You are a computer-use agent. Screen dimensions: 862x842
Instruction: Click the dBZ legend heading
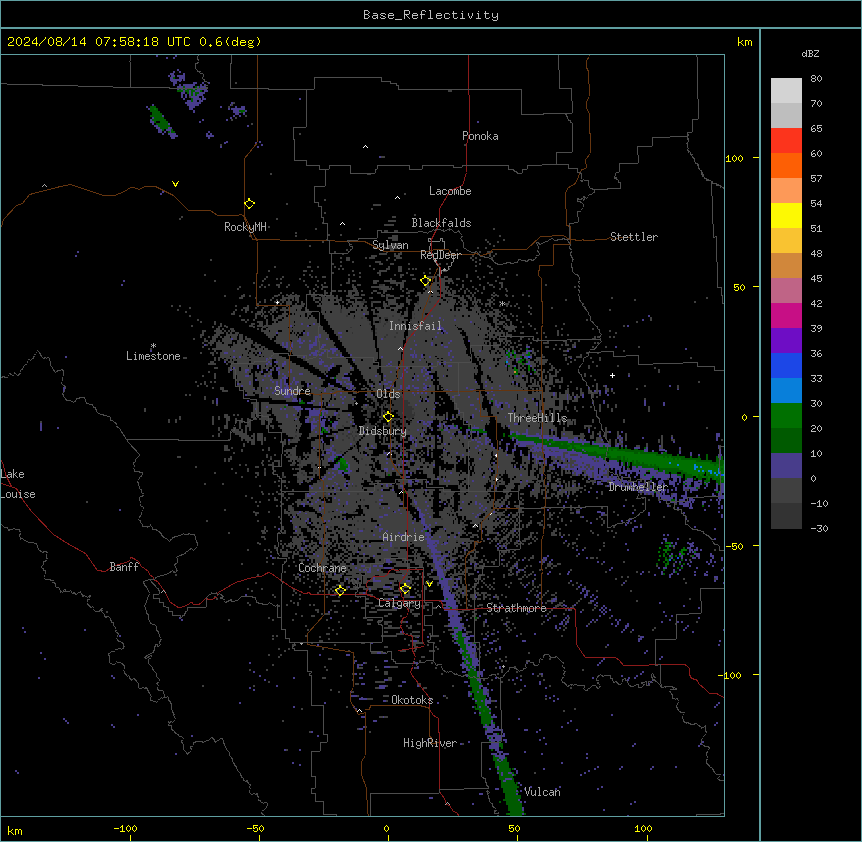click(810, 54)
